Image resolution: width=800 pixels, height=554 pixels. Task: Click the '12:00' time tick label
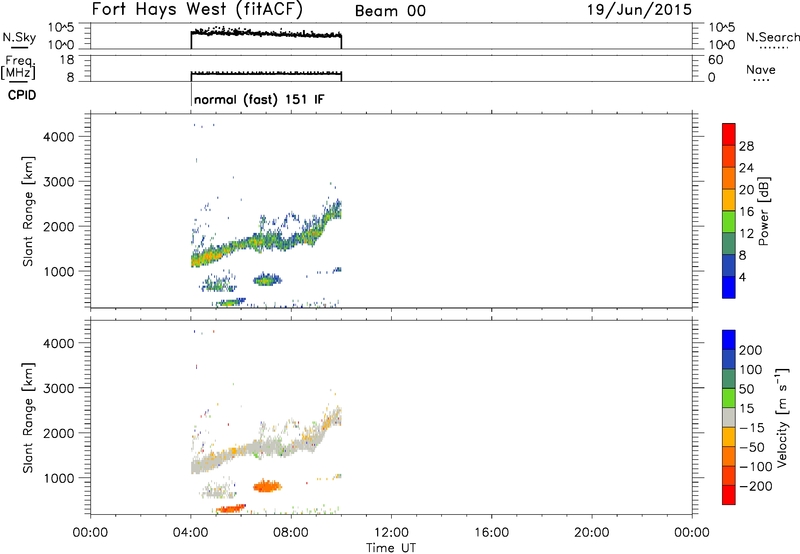391,533
